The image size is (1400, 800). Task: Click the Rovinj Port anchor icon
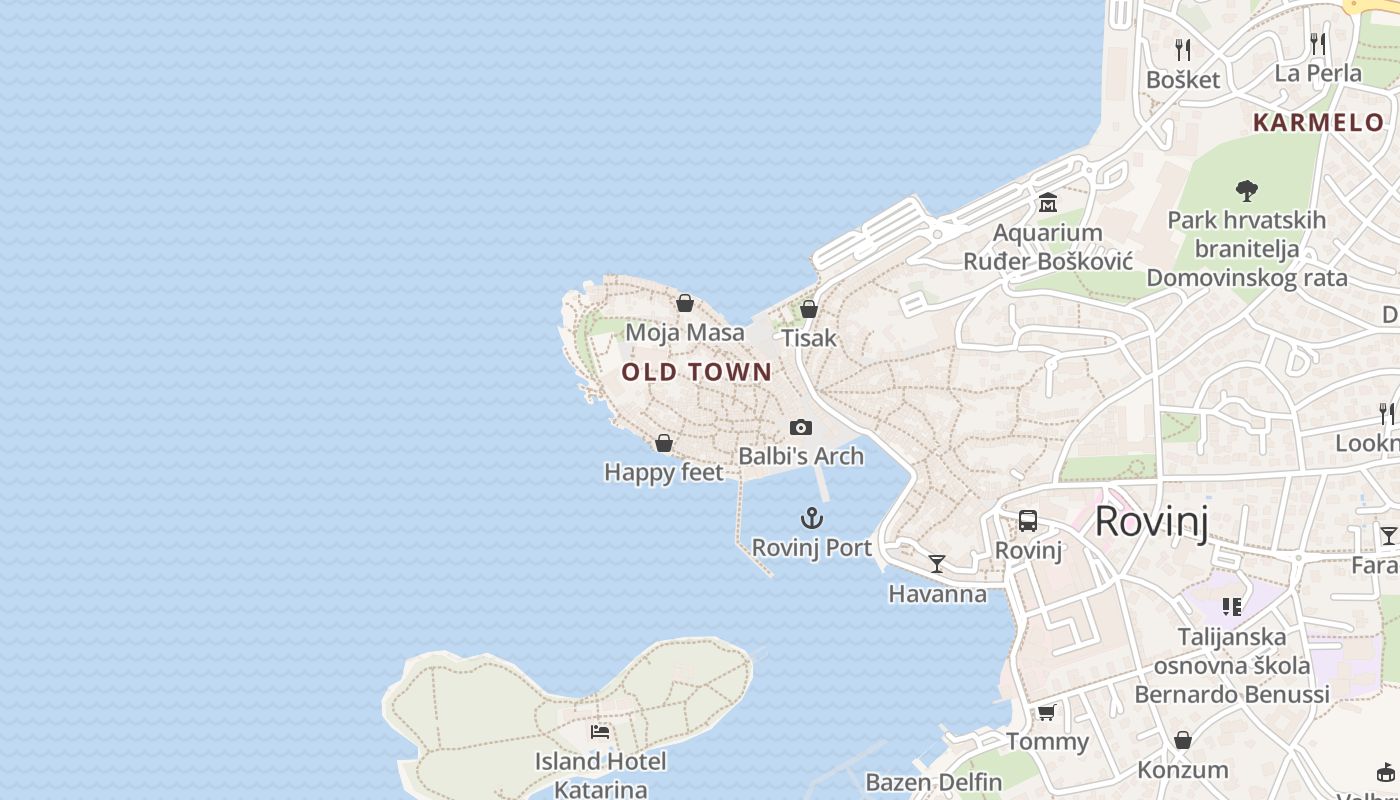click(812, 518)
